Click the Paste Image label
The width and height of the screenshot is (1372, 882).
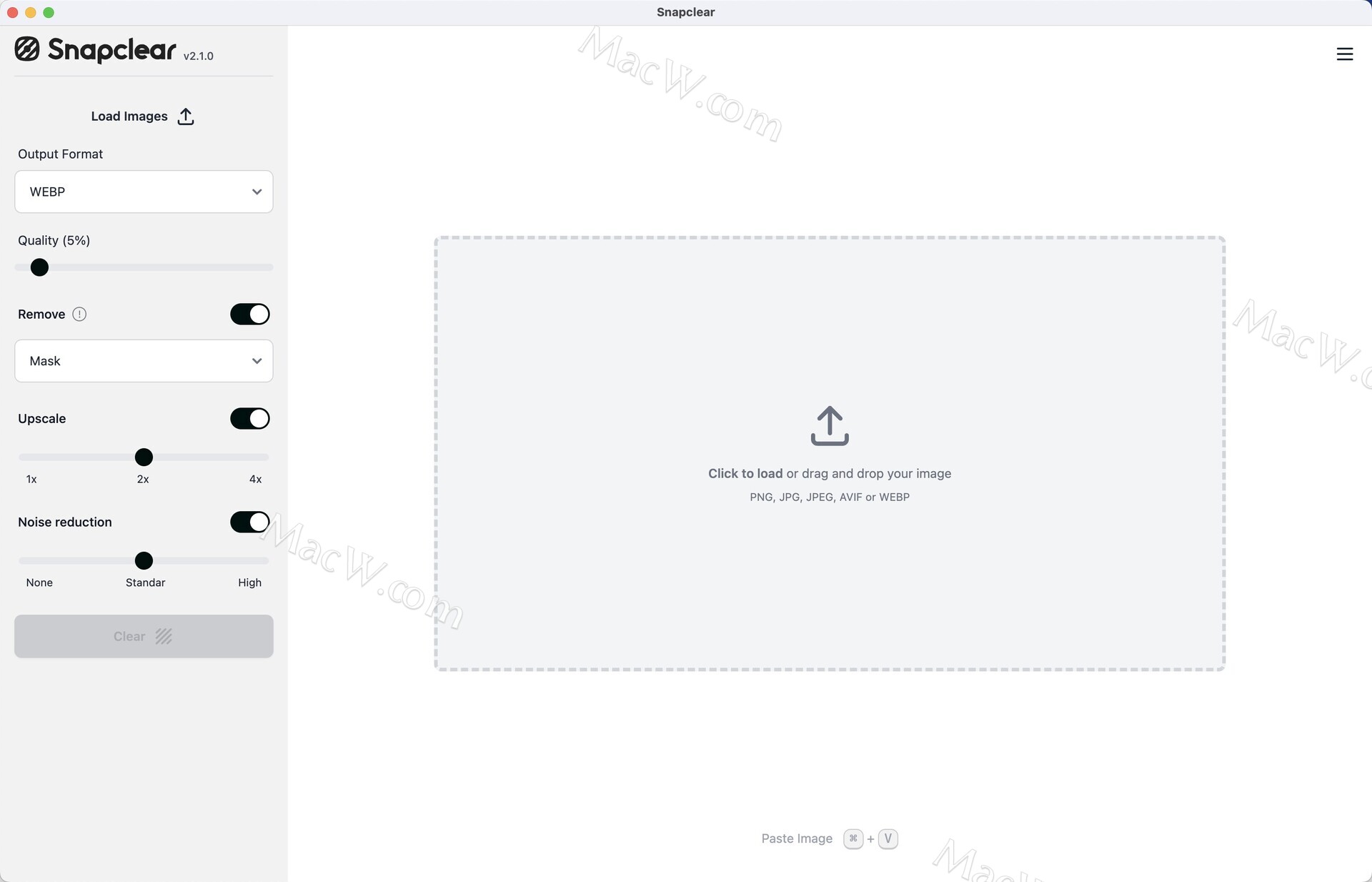[x=797, y=838]
